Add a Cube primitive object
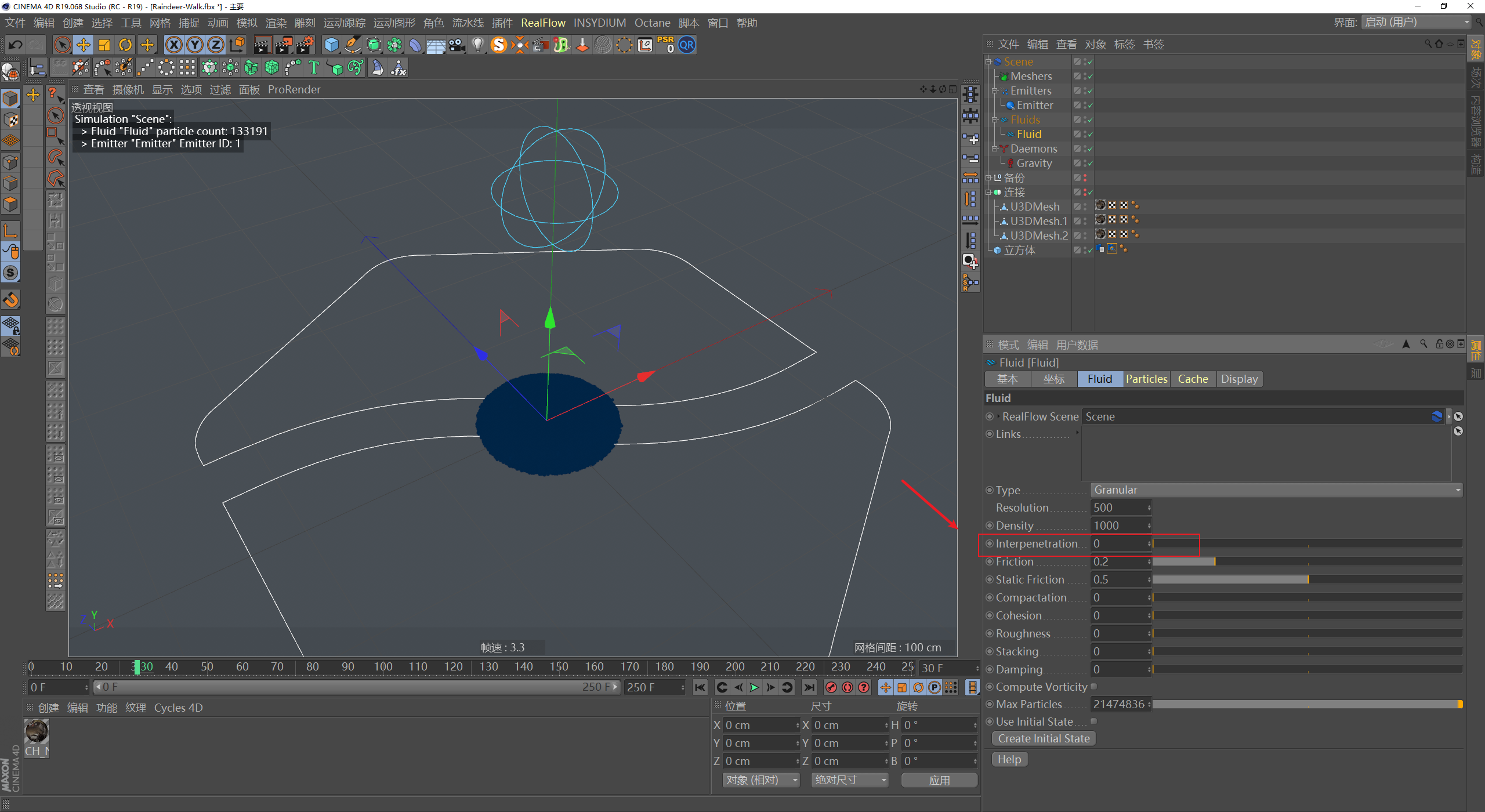Image resolution: width=1485 pixels, height=812 pixels. [331, 45]
